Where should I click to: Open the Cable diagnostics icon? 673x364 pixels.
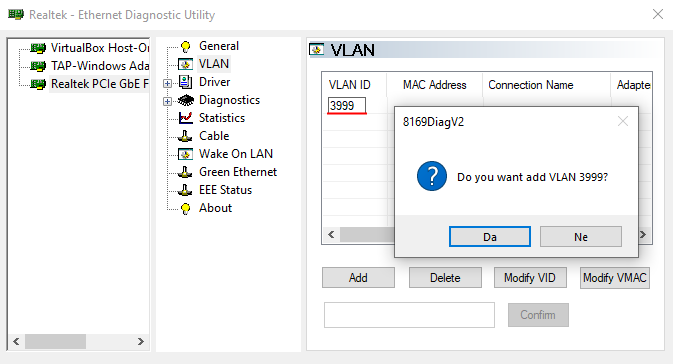[185, 136]
